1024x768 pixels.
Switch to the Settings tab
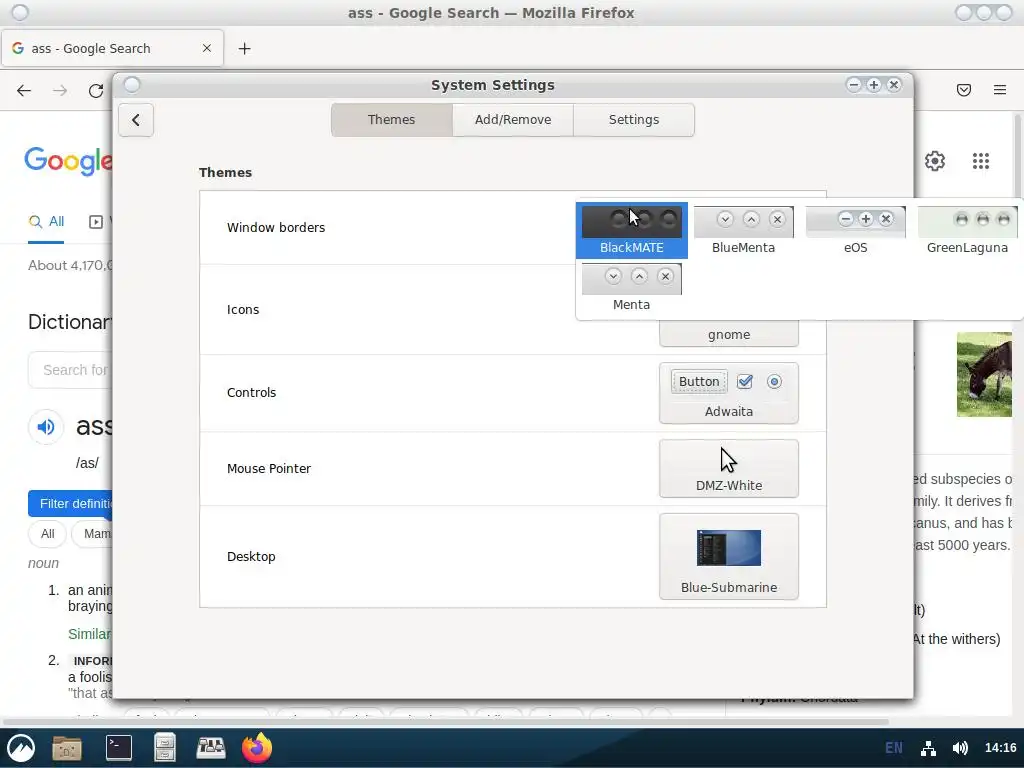coord(633,120)
